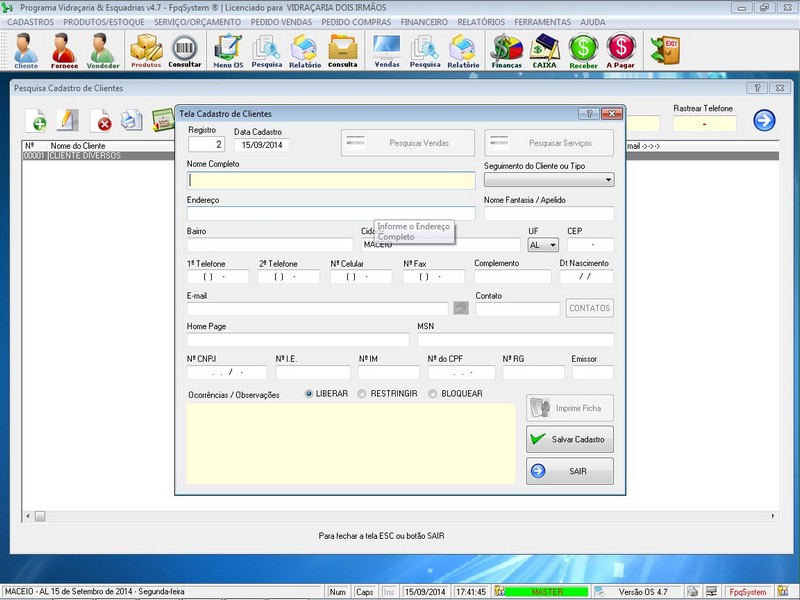
Task: Click the Nome Completo input field
Action: tap(331, 181)
